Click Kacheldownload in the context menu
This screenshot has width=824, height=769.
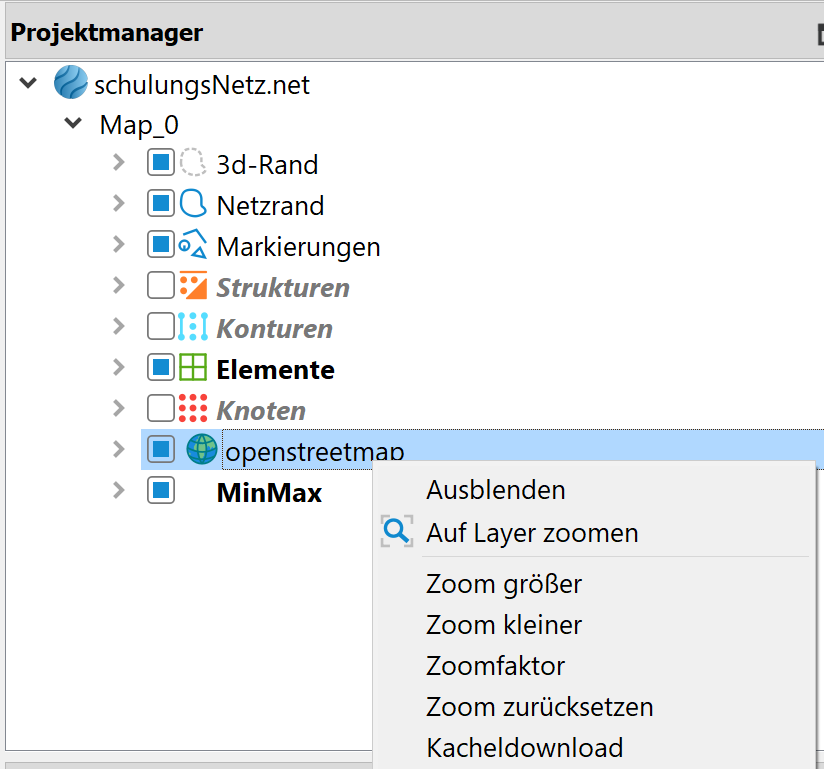click(x=524, y=748)
